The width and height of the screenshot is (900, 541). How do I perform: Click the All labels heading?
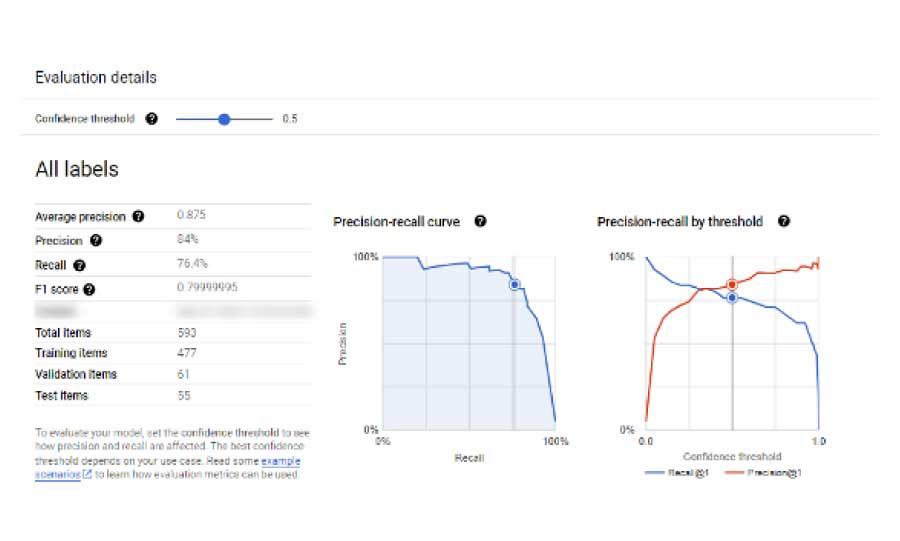click(77, 170)
